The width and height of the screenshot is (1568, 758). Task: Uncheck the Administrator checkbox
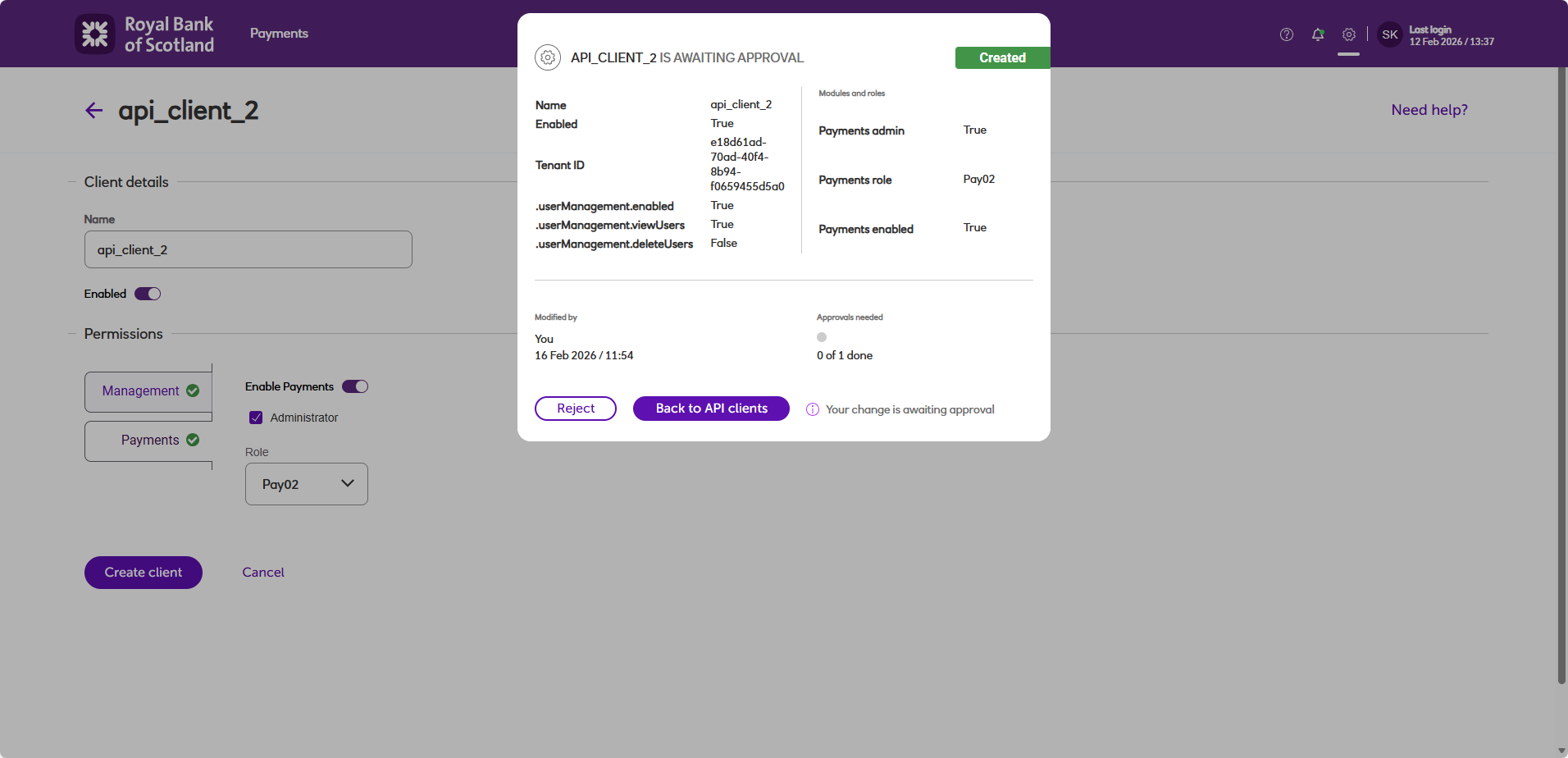256,418
